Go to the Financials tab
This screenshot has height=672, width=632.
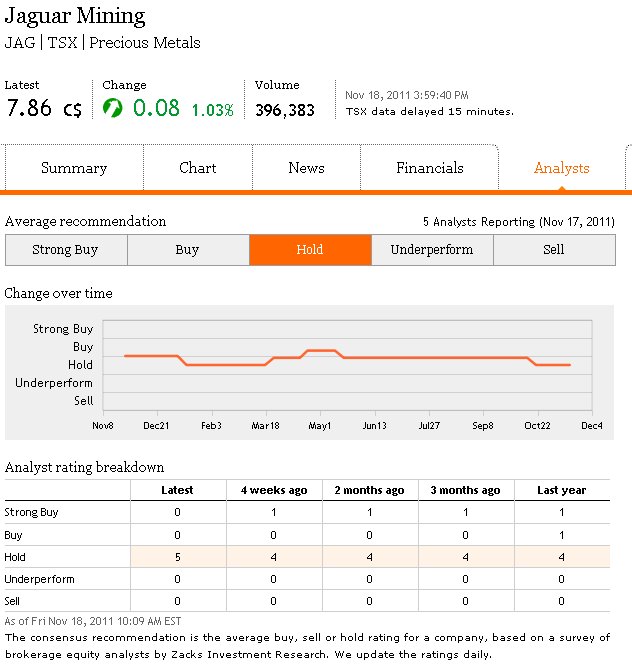click(430, 168)
